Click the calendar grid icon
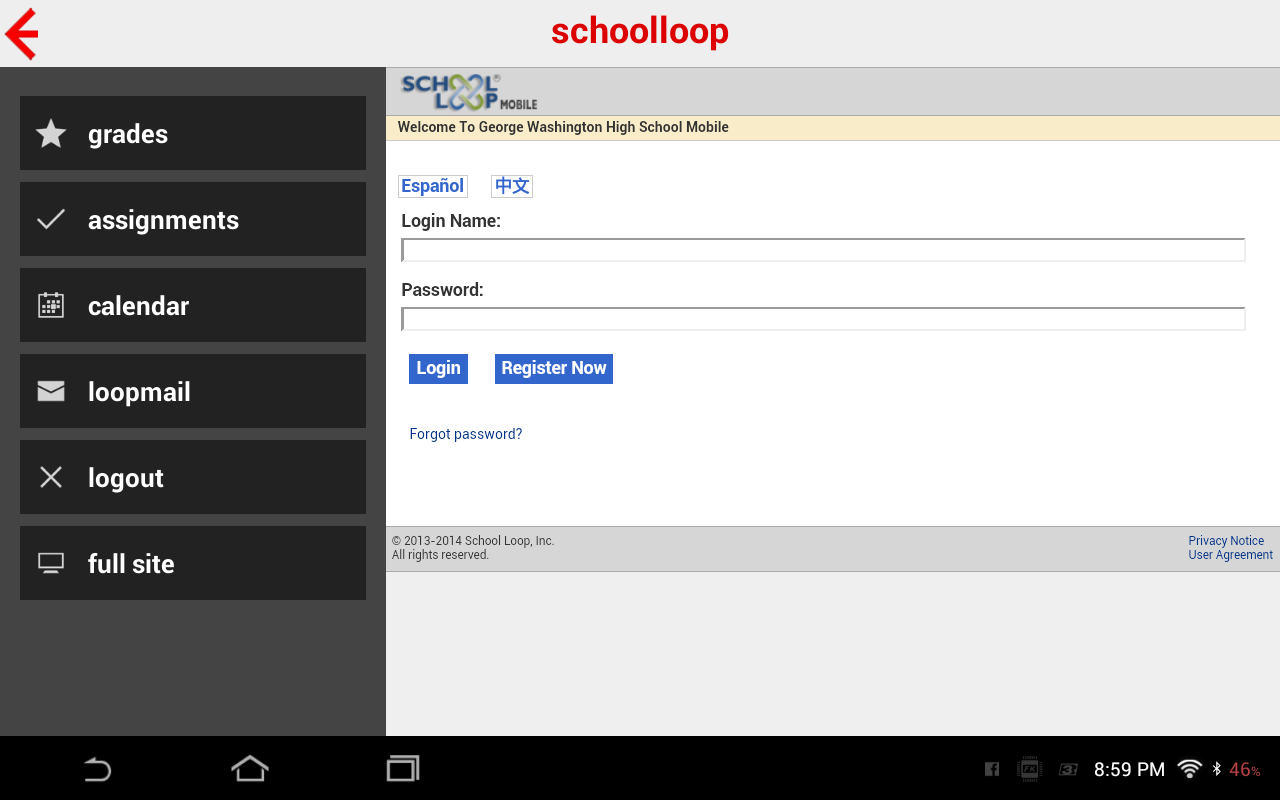This screenshot has height=800, width=1280. click(51, 305)
